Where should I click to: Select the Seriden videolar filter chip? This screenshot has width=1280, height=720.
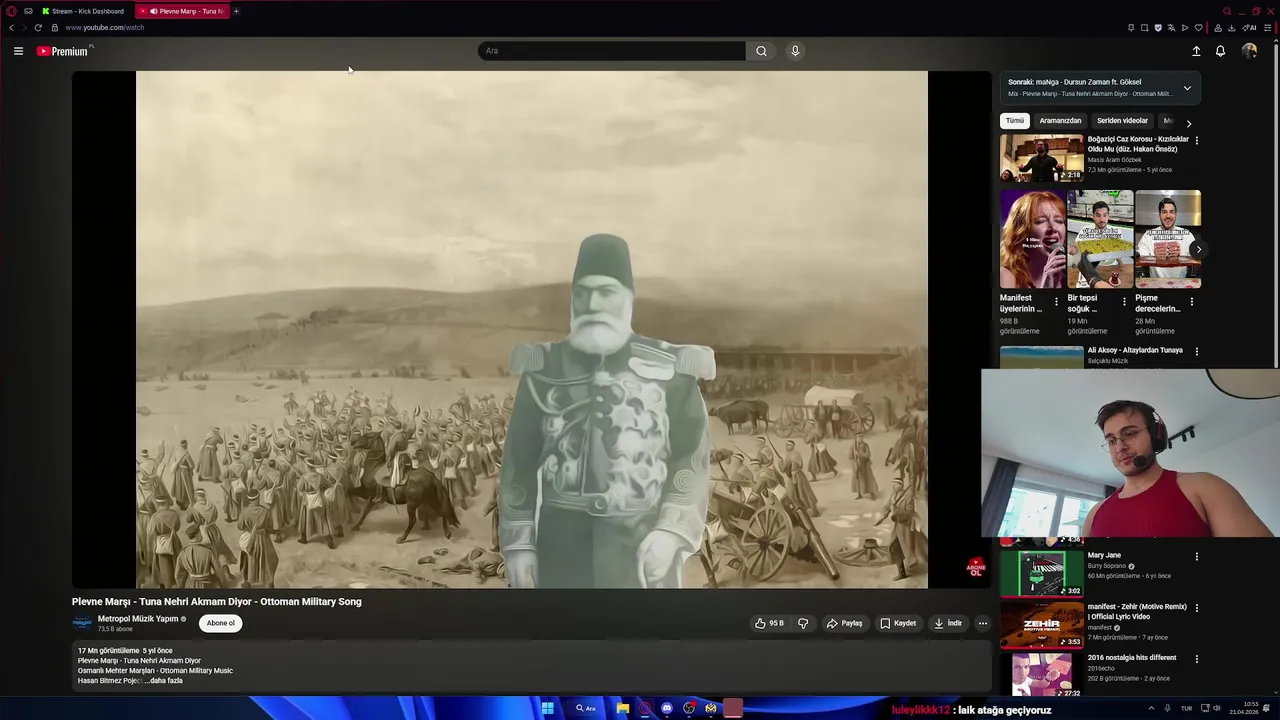[x=1122, y=121]
